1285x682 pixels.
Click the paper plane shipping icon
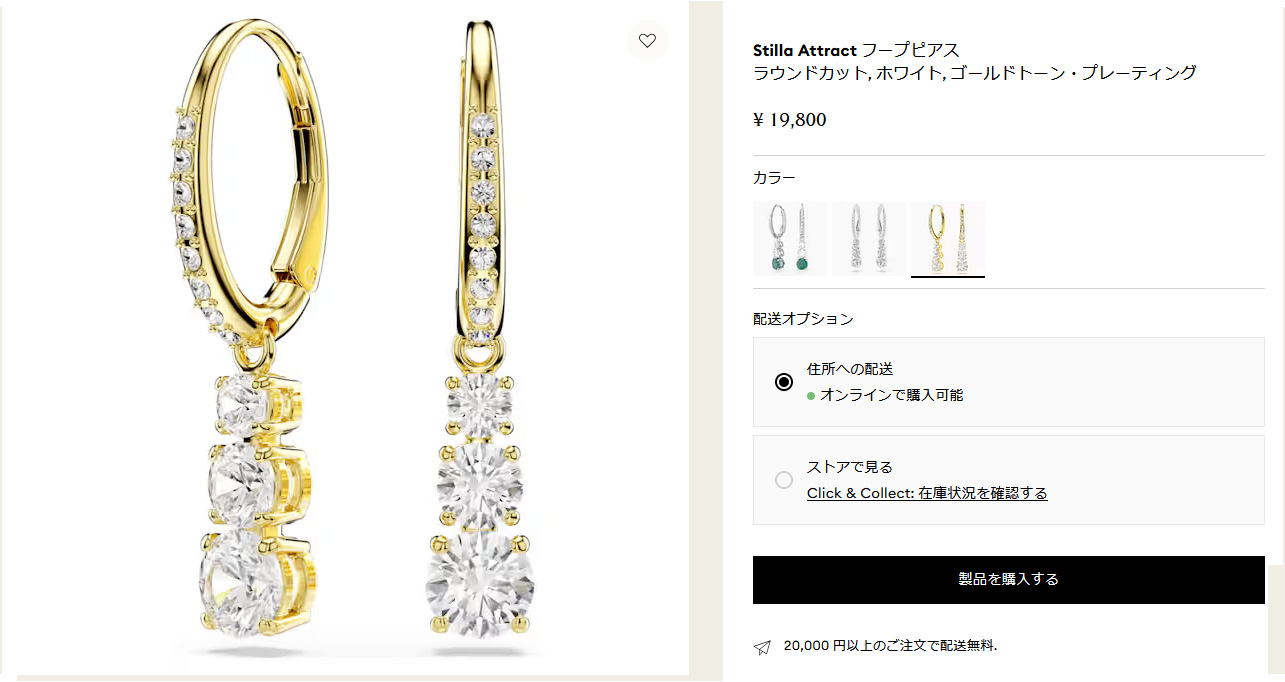(x=762, y=648)
